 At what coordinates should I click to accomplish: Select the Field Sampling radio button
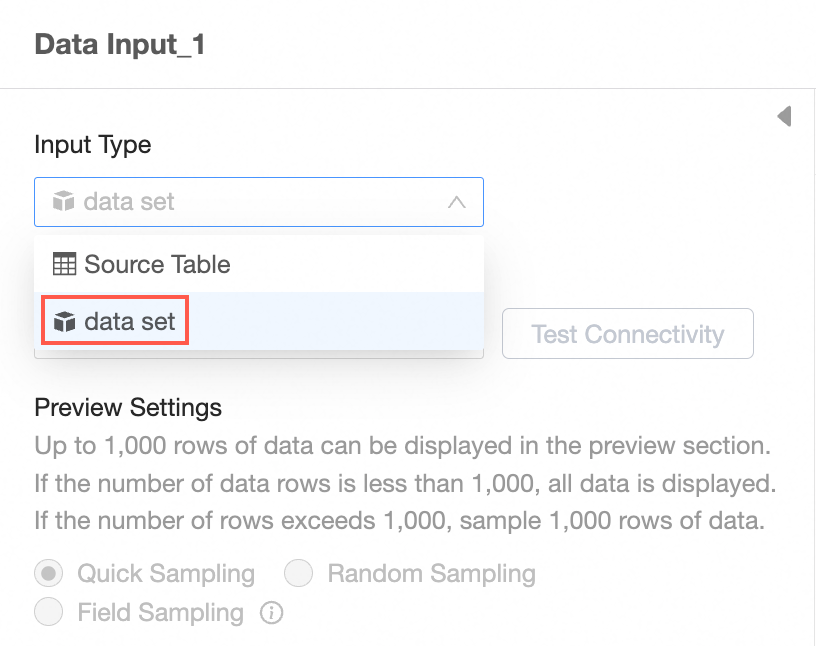[x=49, y=612]
